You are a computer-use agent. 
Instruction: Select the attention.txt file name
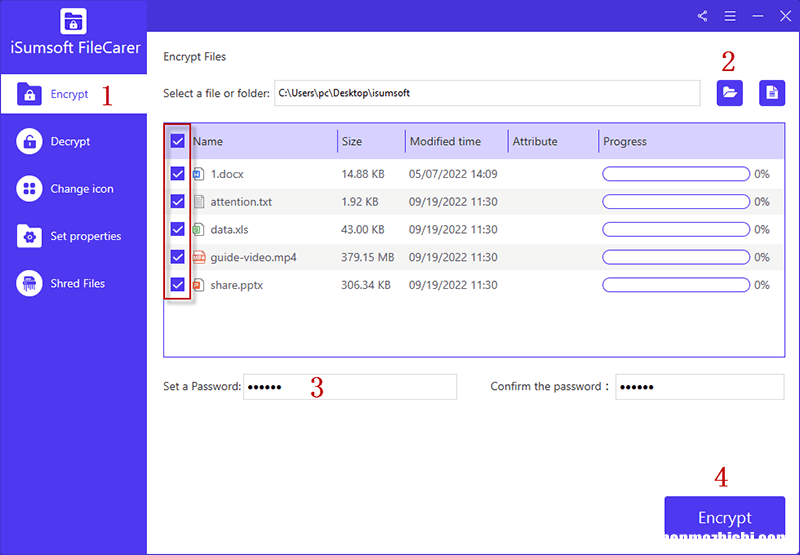point(241,201)
